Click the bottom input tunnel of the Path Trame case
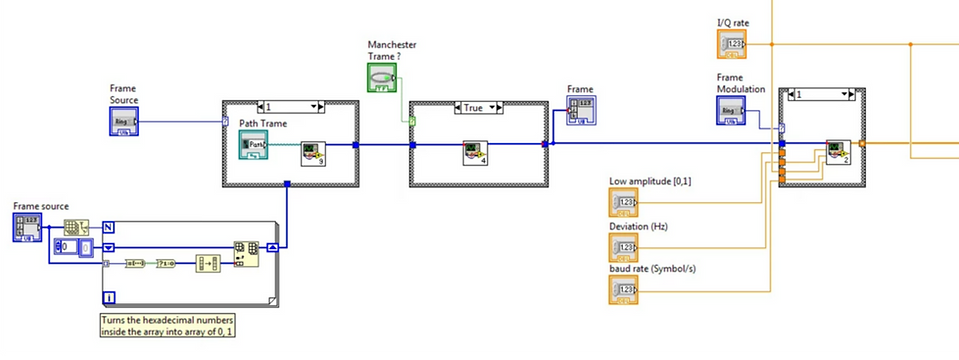Image resolution: width=959 pixels, height=360 pixels. 287,183
